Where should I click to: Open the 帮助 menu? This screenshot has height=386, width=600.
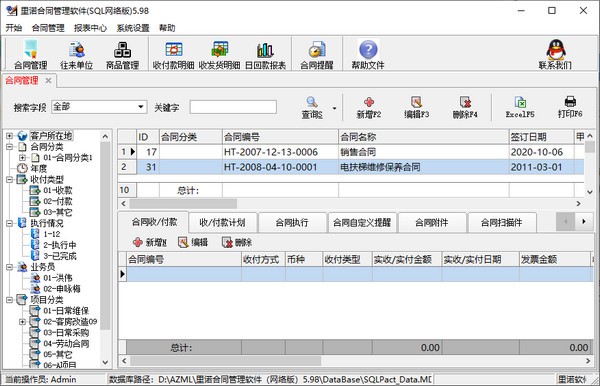(x=167, y=28)
